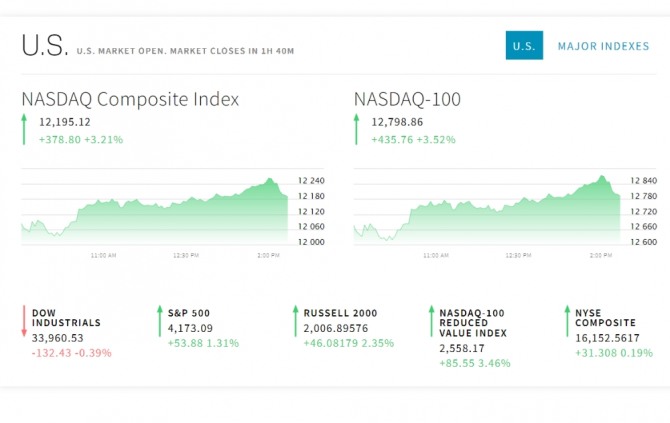This screenshot has width=670, height=423.
Task: Click the NASDAQ-100 Reduced Value up arrow
Action: coord(431,322)
